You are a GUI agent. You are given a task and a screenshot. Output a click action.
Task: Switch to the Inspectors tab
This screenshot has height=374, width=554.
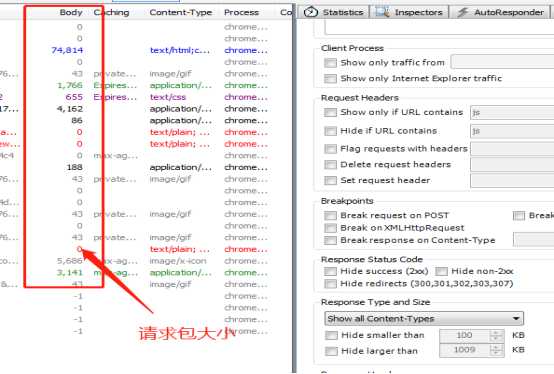[x=409, y=12]
